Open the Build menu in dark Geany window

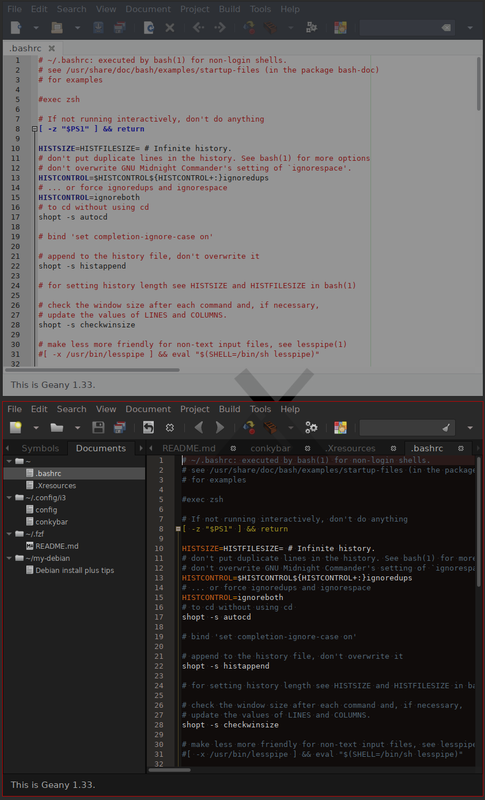(229, 409)
